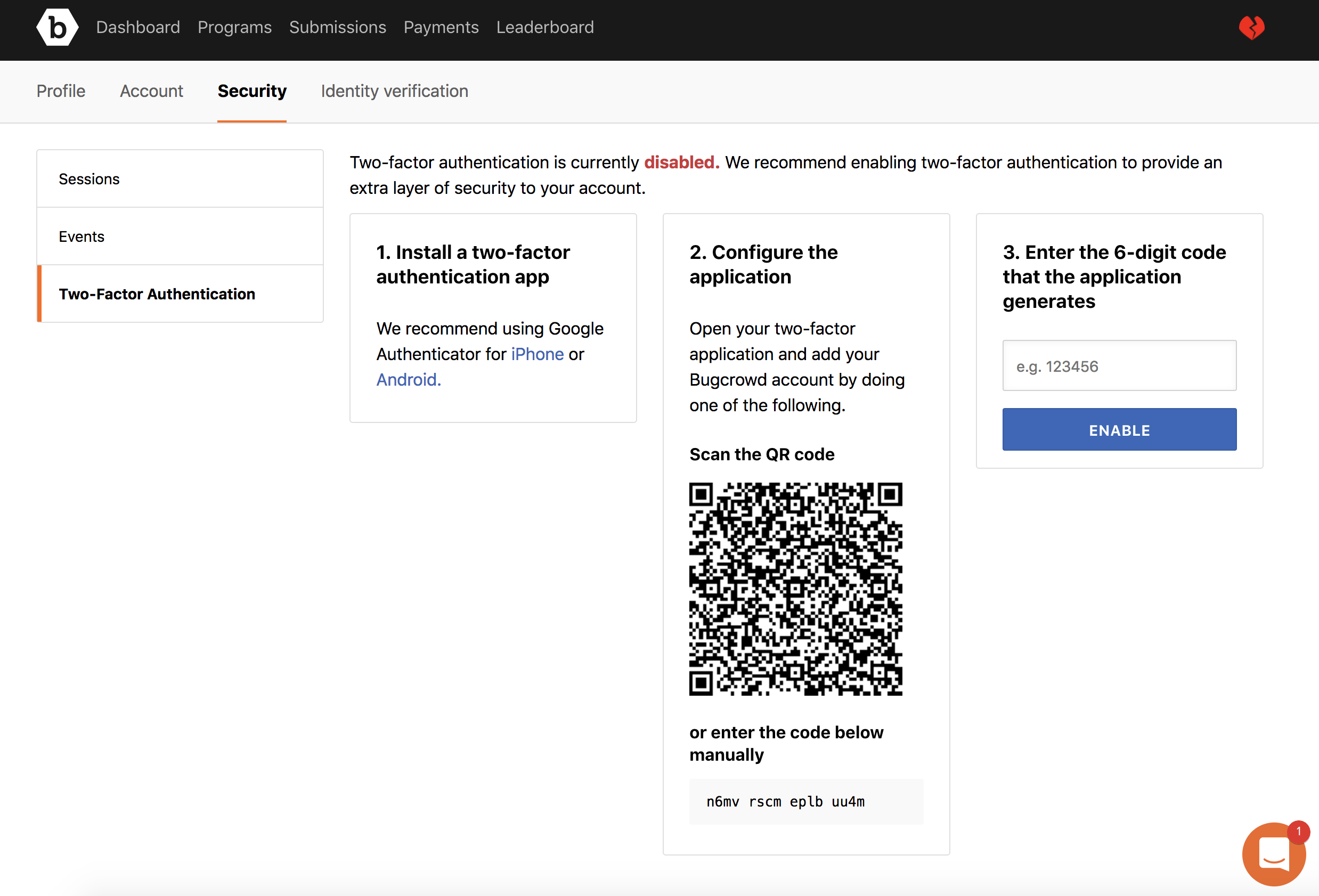Click the two-factor QR code image

(795, 589)
